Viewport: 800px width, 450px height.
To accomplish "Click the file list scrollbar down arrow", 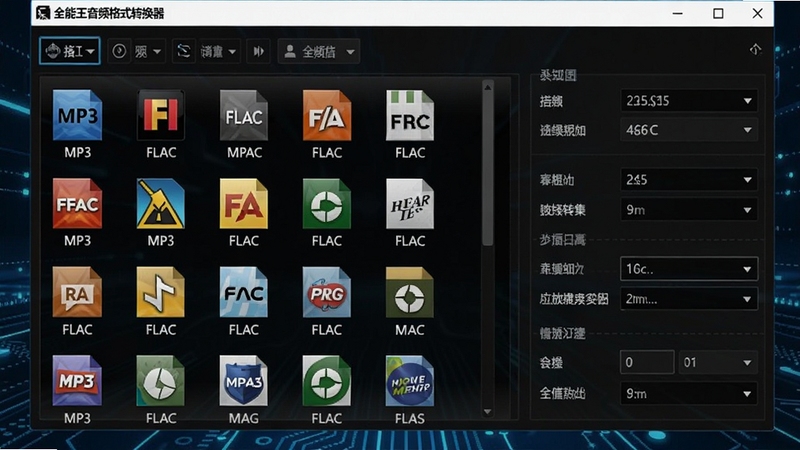I will 488,411.
